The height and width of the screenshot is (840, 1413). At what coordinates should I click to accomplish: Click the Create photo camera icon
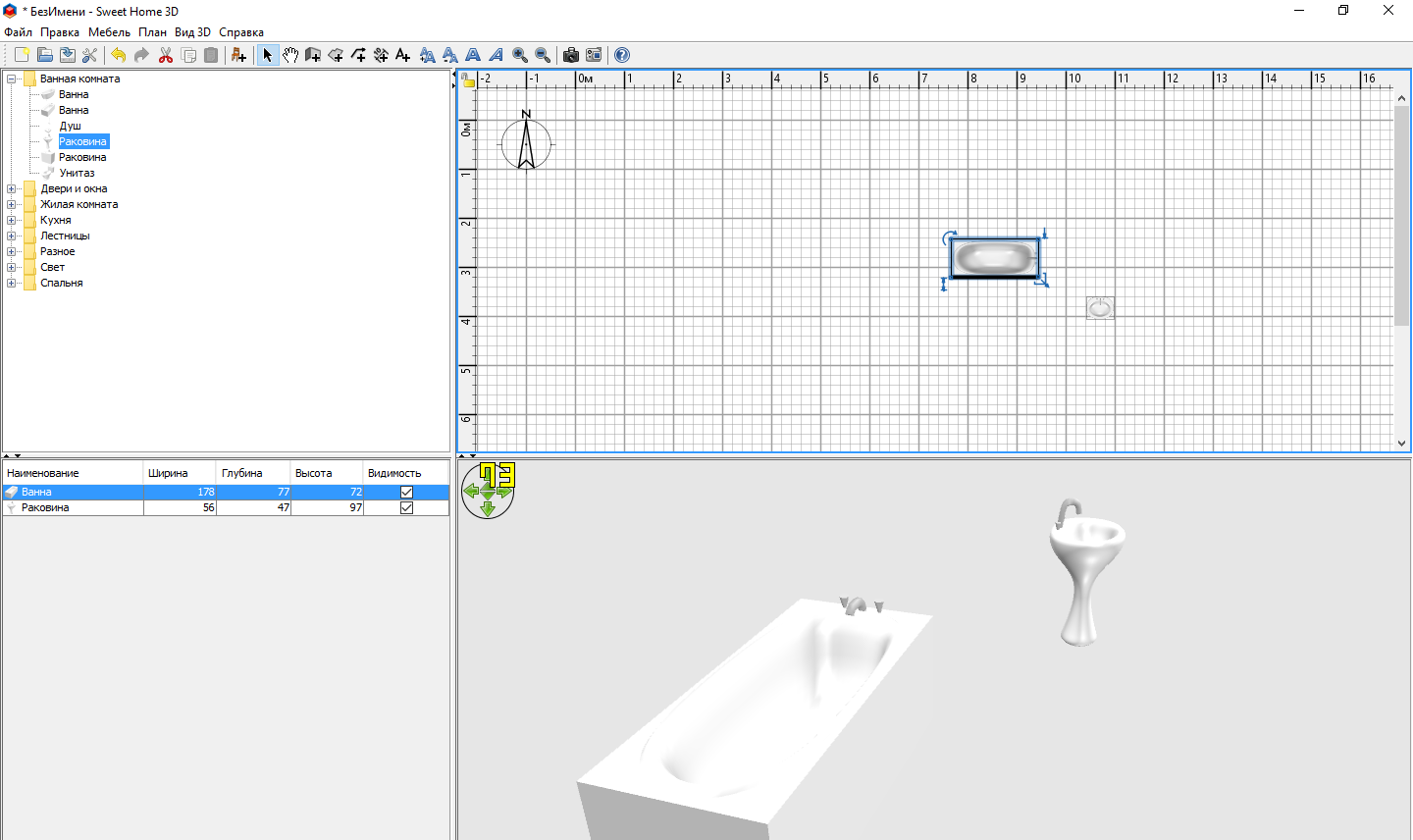(570, 55)
